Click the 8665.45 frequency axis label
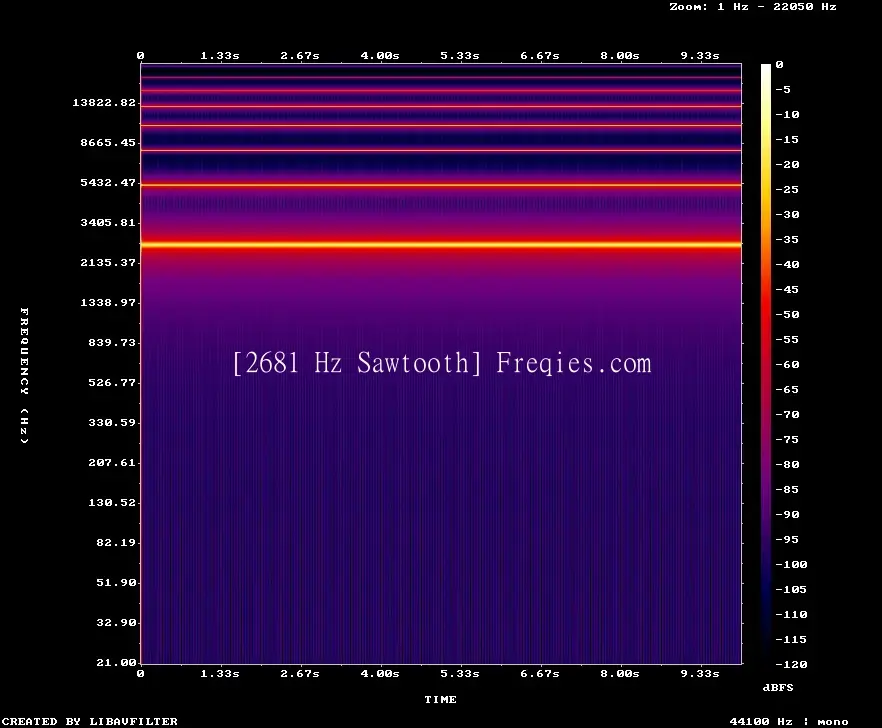Image resolution: width=882 pixels, height=728 pixels. tap(108, 142)
